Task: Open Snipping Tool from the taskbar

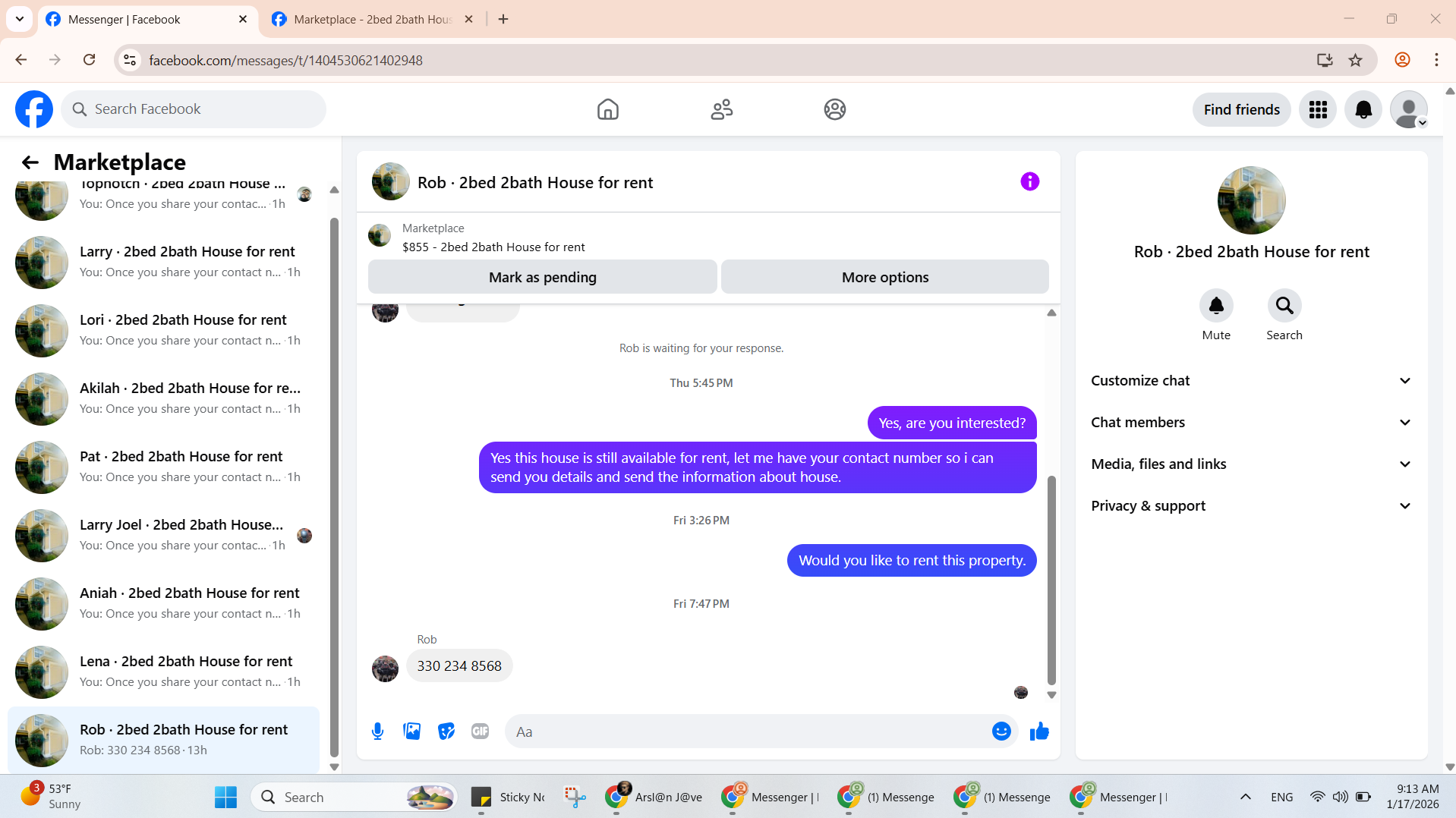Action: pos(575,798)
